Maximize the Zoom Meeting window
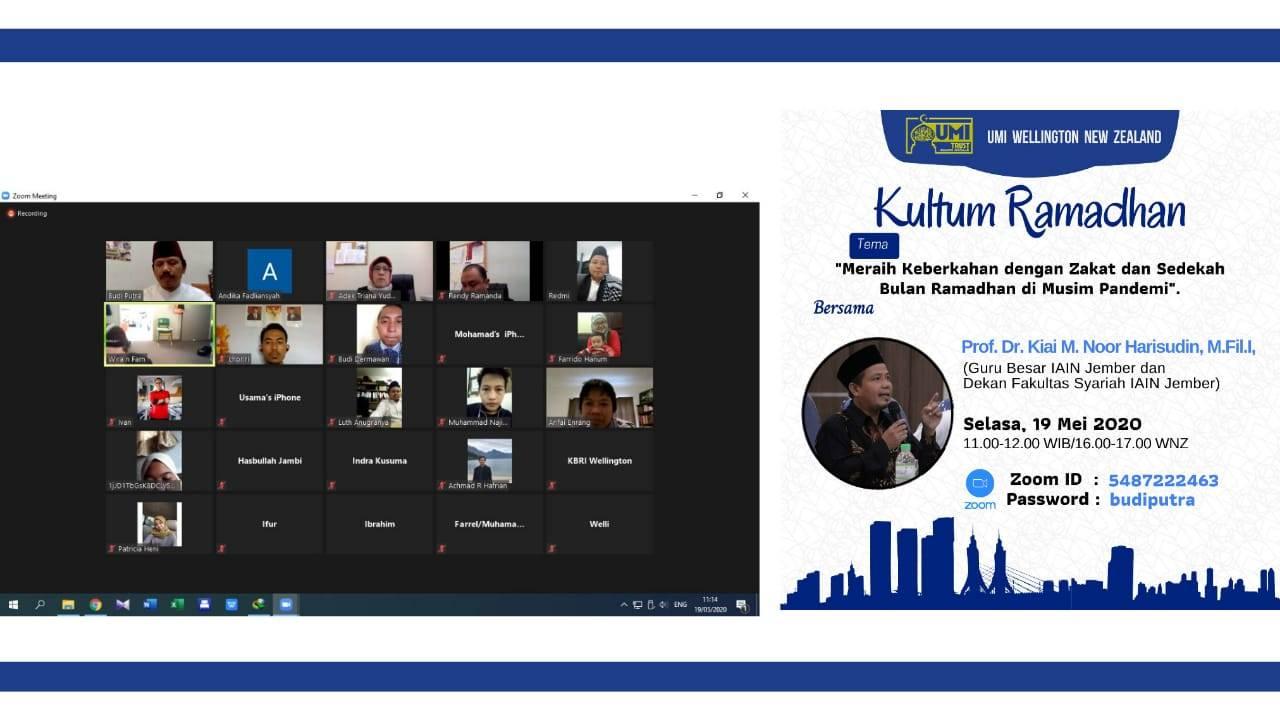Screen dimensions: 1280x720 coord(719,195)
